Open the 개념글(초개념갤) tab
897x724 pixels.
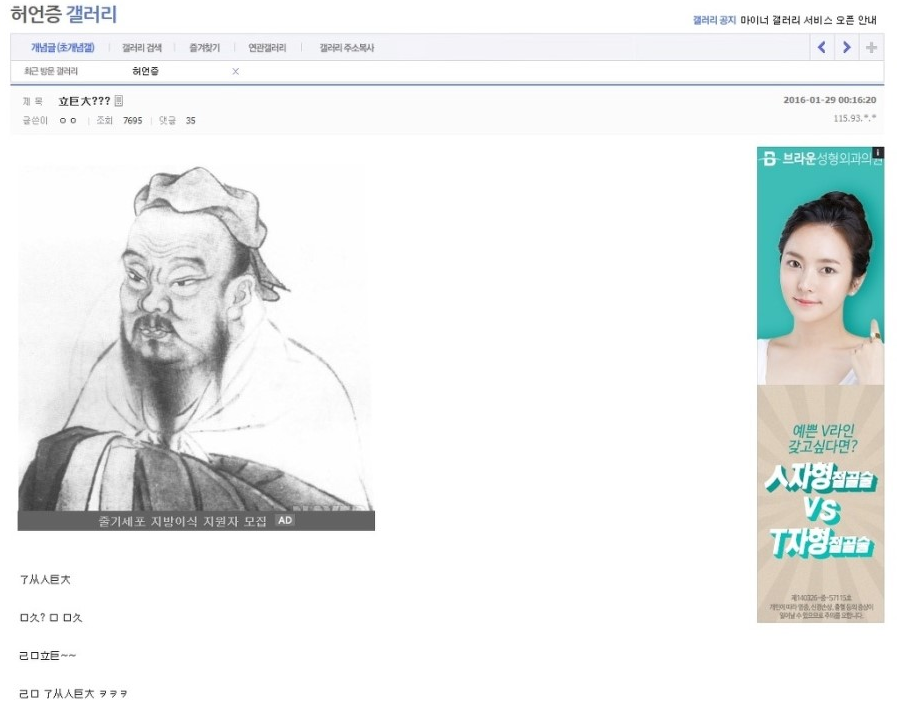(62, 47)
